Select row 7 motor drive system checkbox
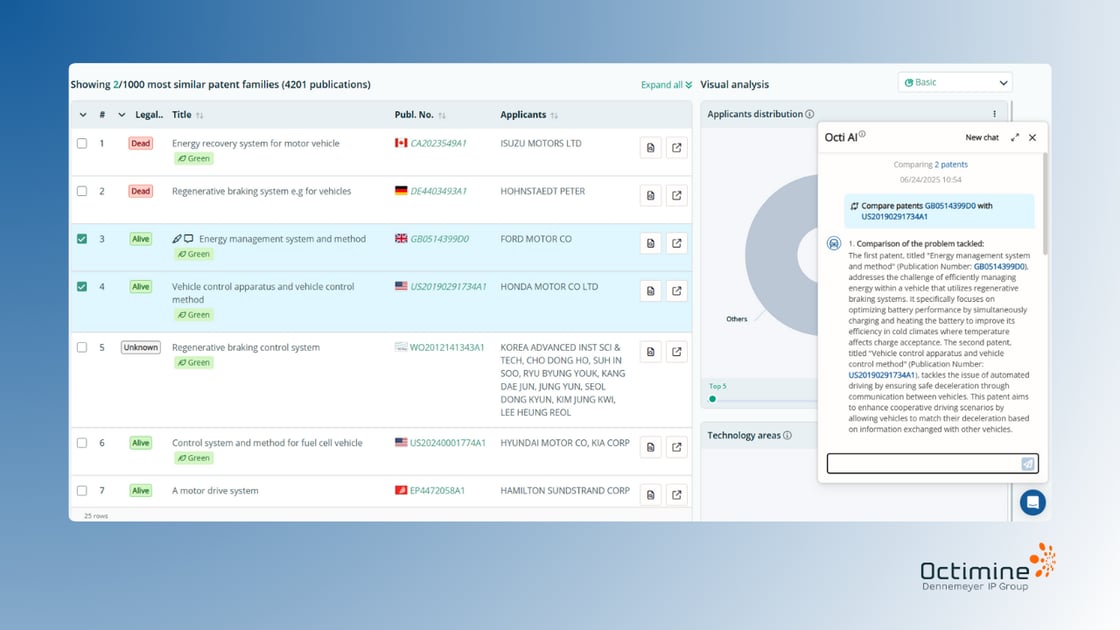The image size is (1120, 630). click(82, 491)
